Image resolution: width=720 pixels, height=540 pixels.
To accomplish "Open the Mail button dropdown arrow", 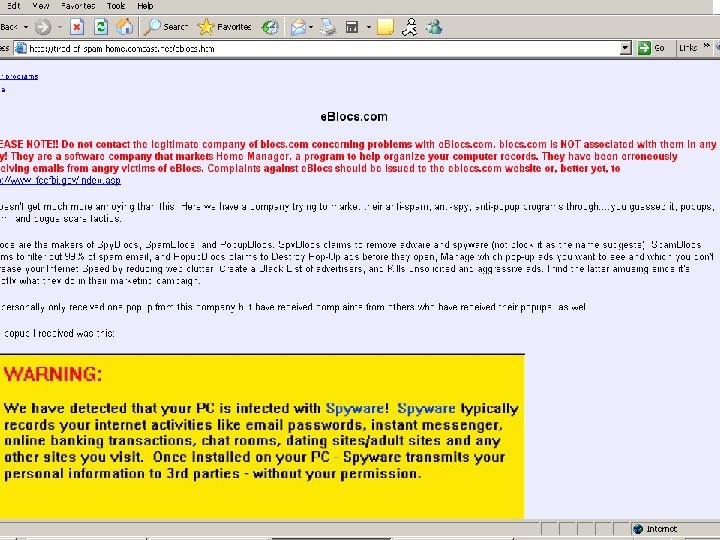I will (x=311, y=28).
